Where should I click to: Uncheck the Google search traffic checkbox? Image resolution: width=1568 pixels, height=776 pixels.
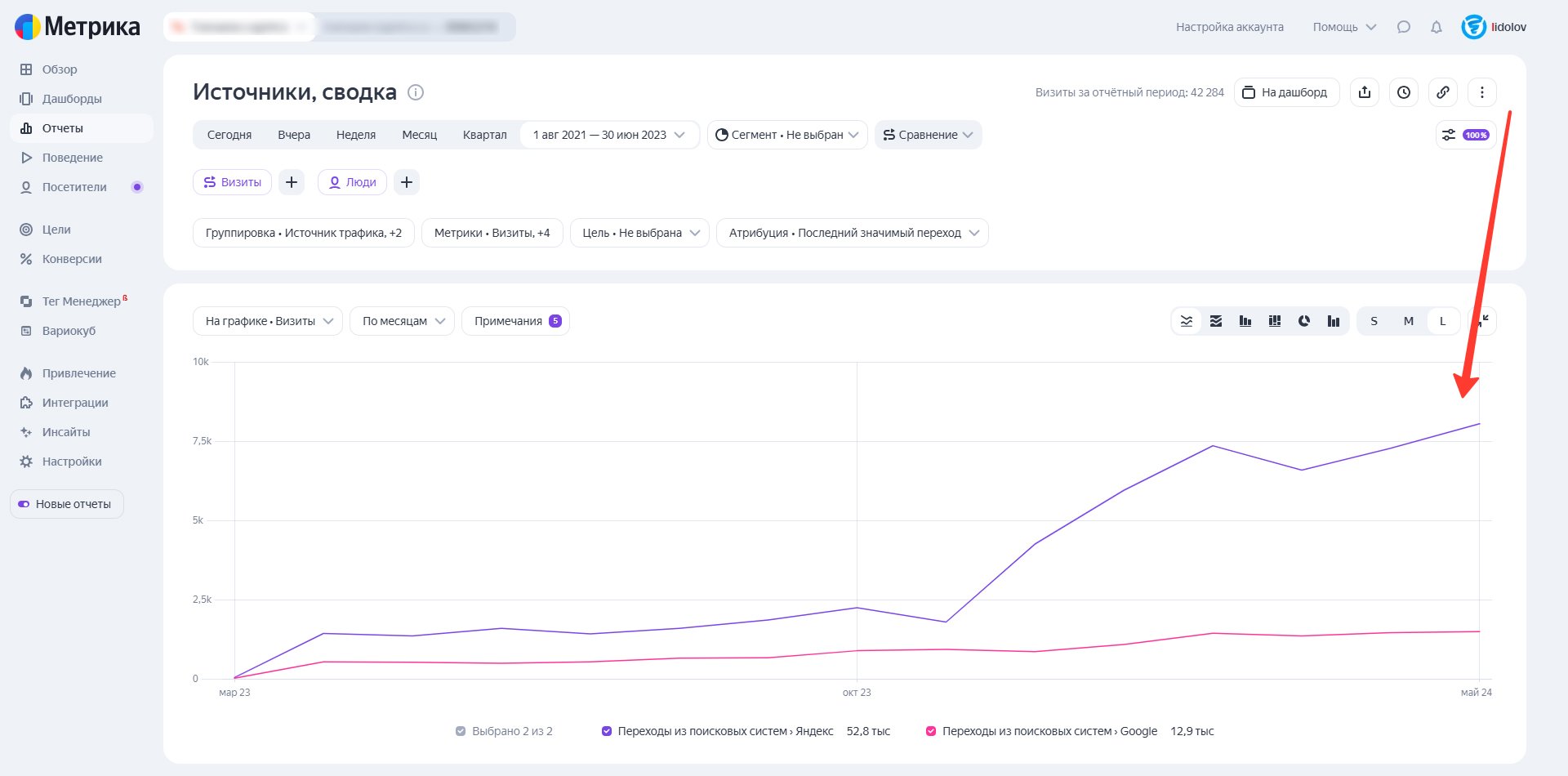[930, 731]
